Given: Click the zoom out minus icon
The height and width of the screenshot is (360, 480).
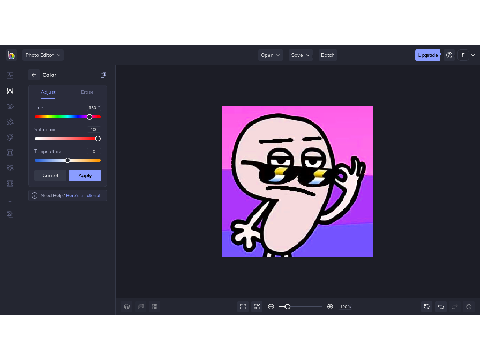Looking at the screenshot, I should [x=271, y=306].
